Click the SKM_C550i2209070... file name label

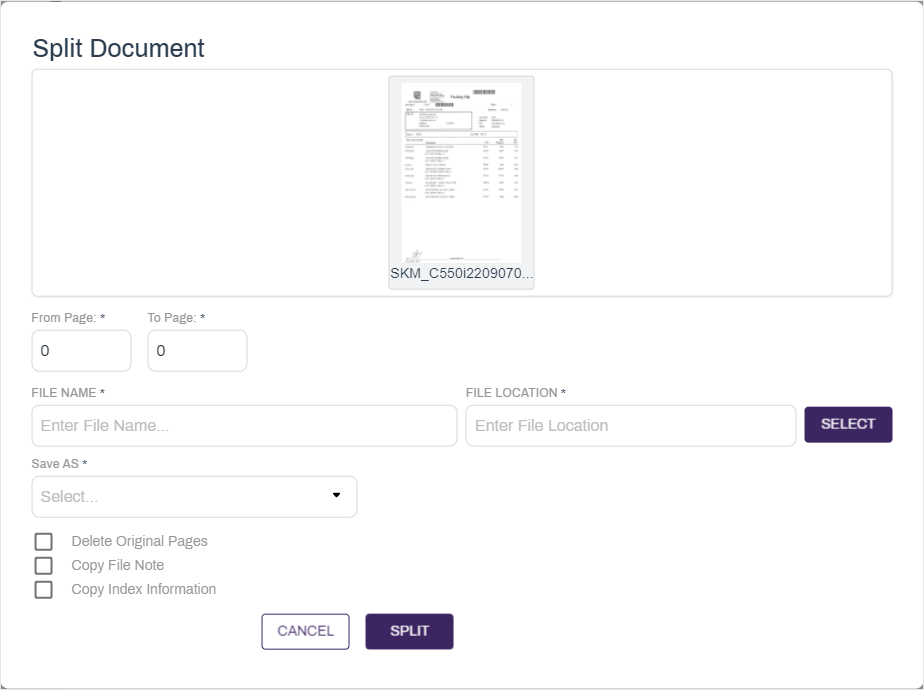tap(461, 273)
